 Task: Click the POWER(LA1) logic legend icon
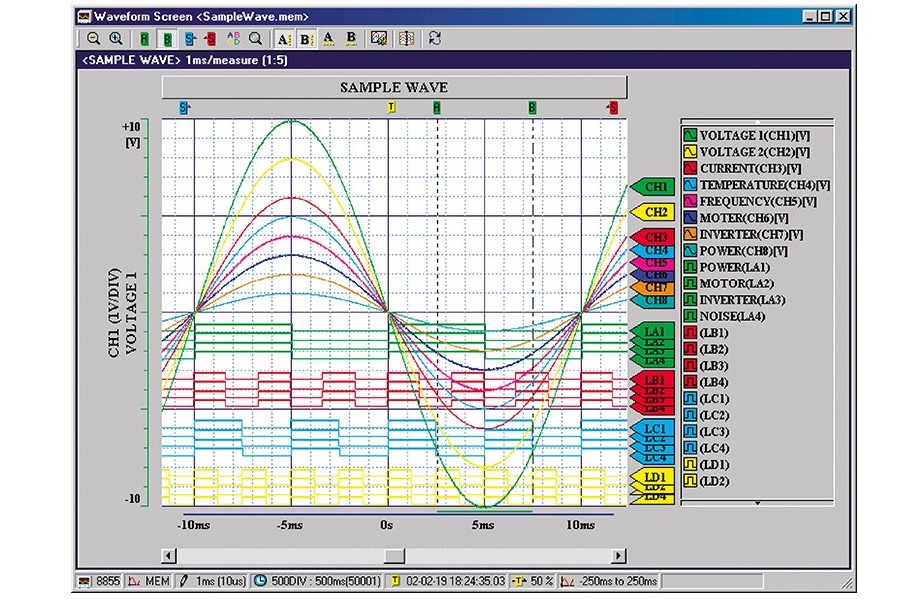click(x=690, y=267)
